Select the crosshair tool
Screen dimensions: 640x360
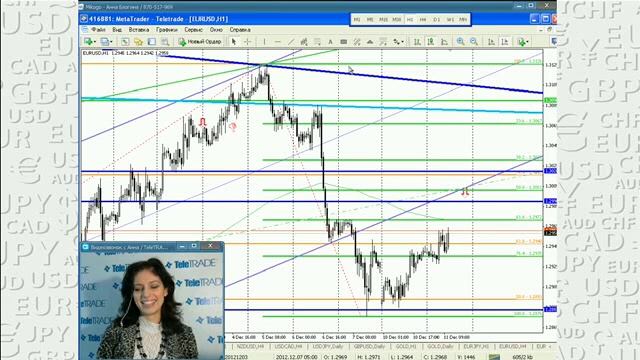(x=247, y=42)
